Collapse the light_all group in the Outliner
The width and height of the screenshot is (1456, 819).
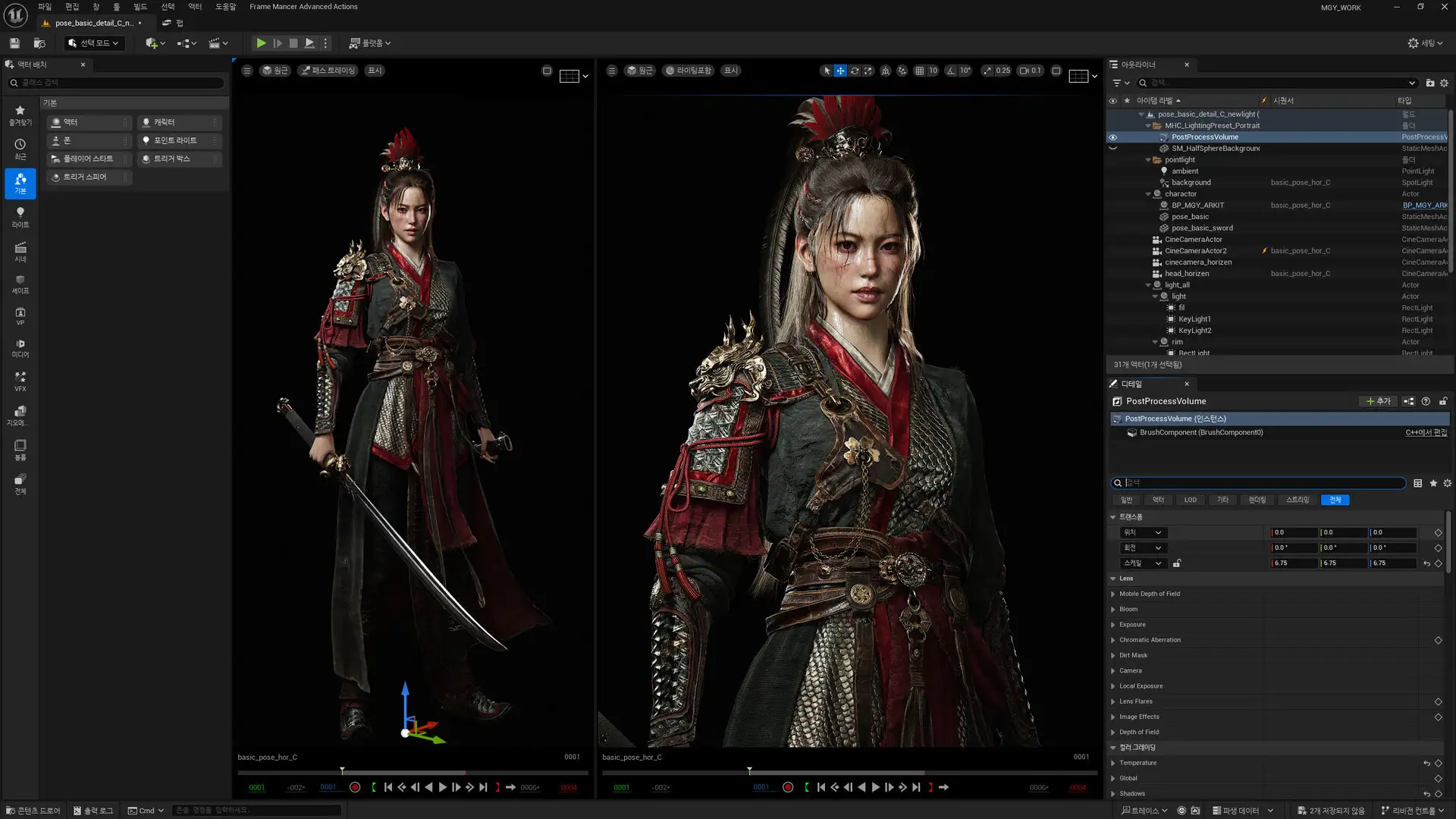click(x=1148, y=284)
